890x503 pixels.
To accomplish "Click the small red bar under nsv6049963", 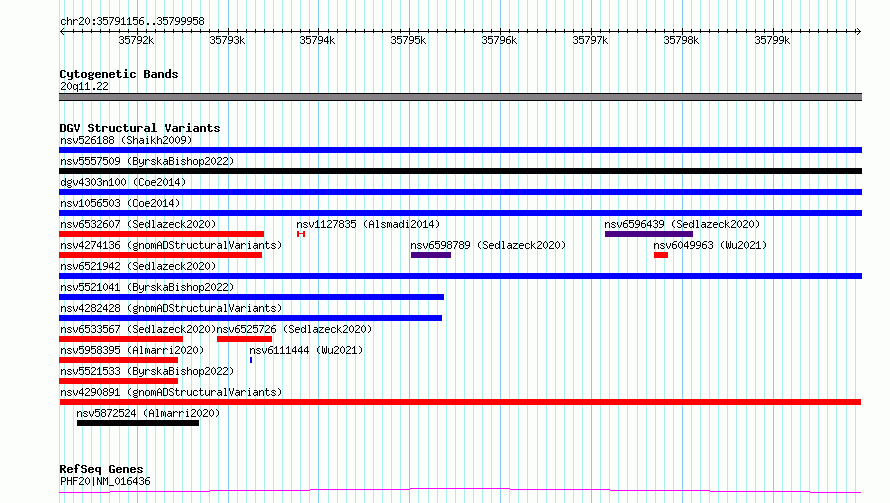I will tap(661, 255).
